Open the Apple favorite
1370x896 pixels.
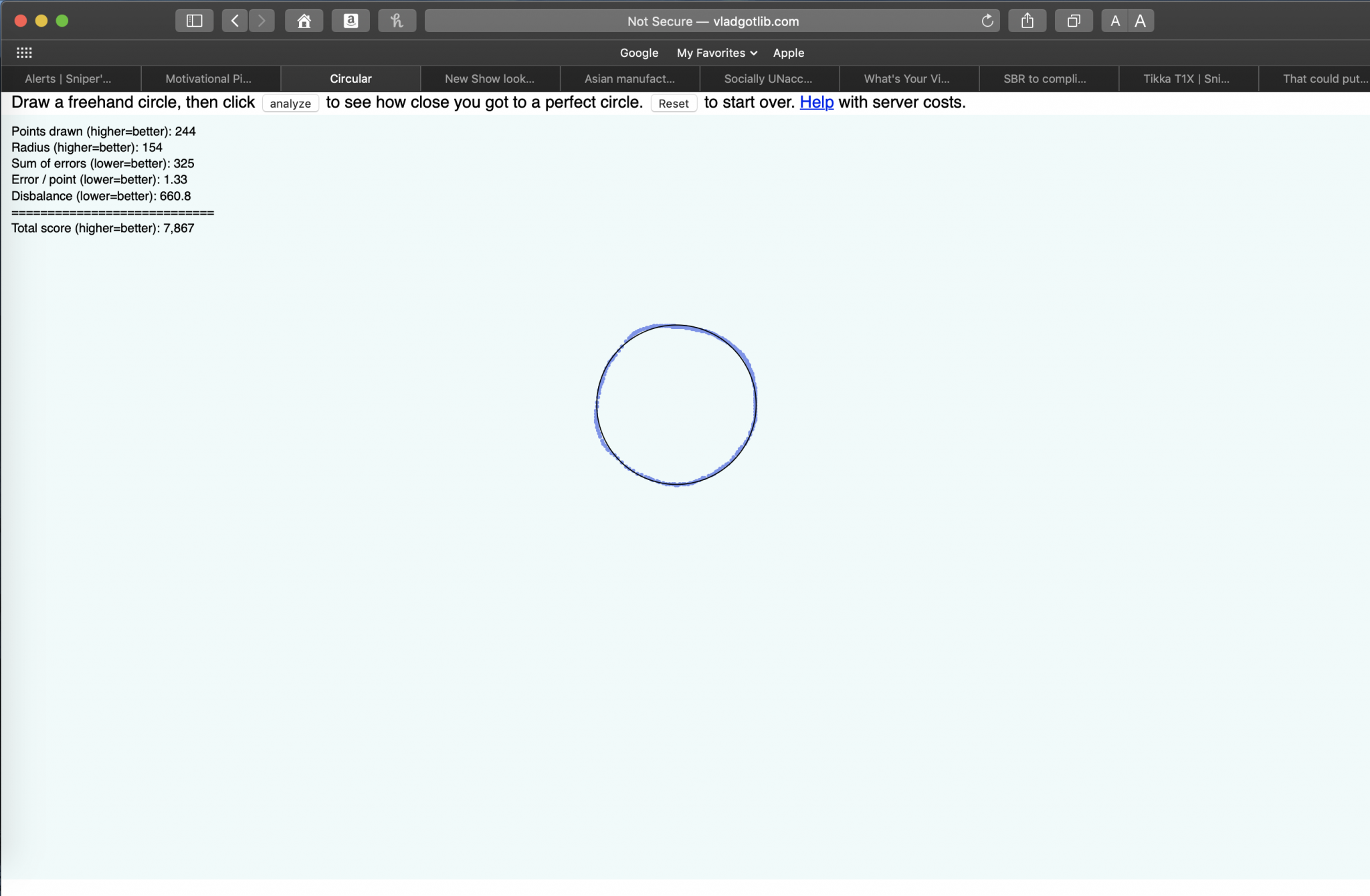click(789, 53)
